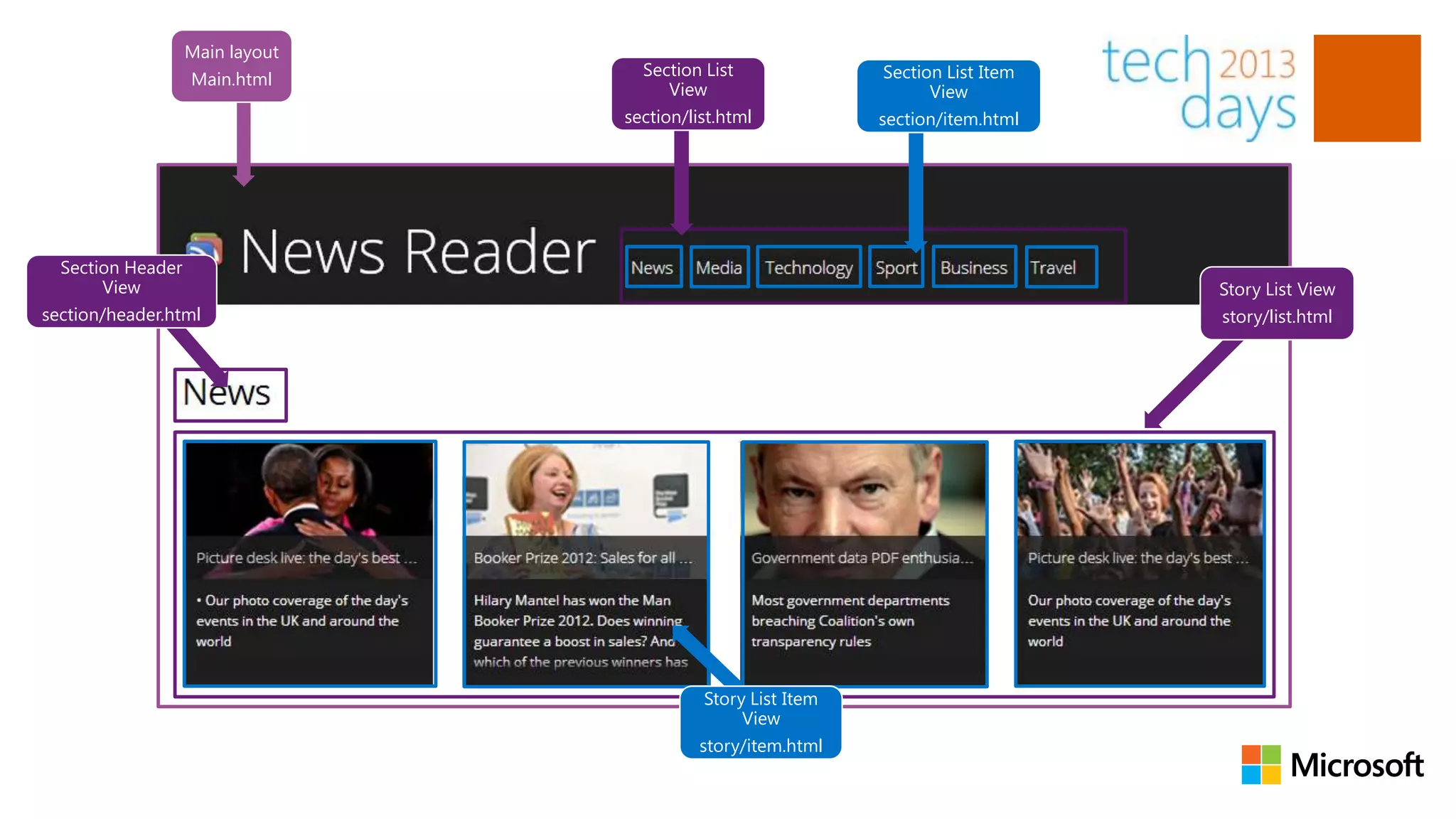Open the News section tab
Viewport: 1456px width, 819px height.
click(653, 267)
